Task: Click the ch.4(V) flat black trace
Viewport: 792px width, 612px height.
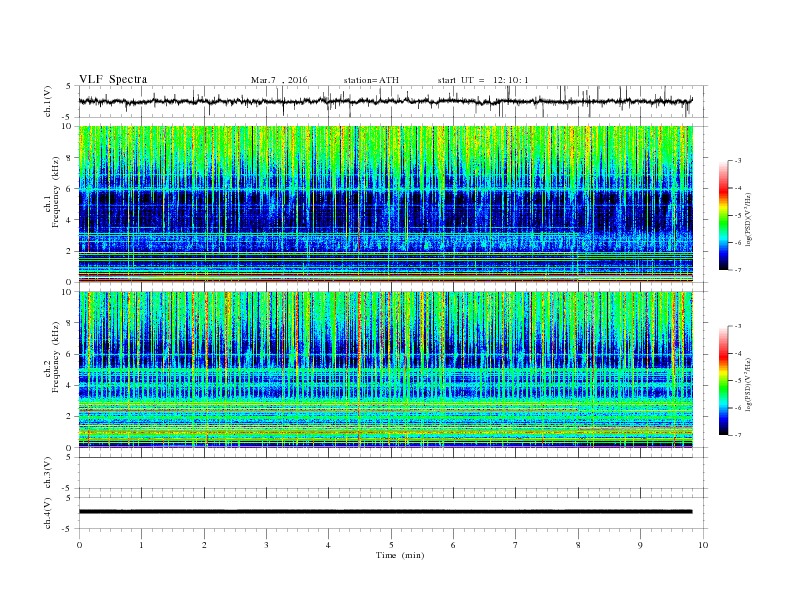Action: point(385,512)
